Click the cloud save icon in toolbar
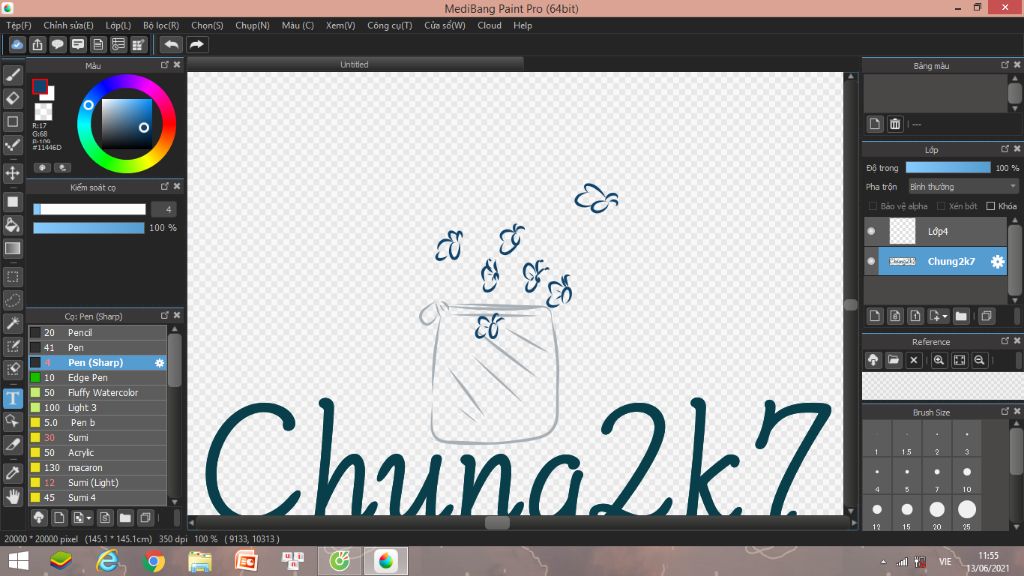The width and height of the screenshot is (1024, 576). click(17, 44)
